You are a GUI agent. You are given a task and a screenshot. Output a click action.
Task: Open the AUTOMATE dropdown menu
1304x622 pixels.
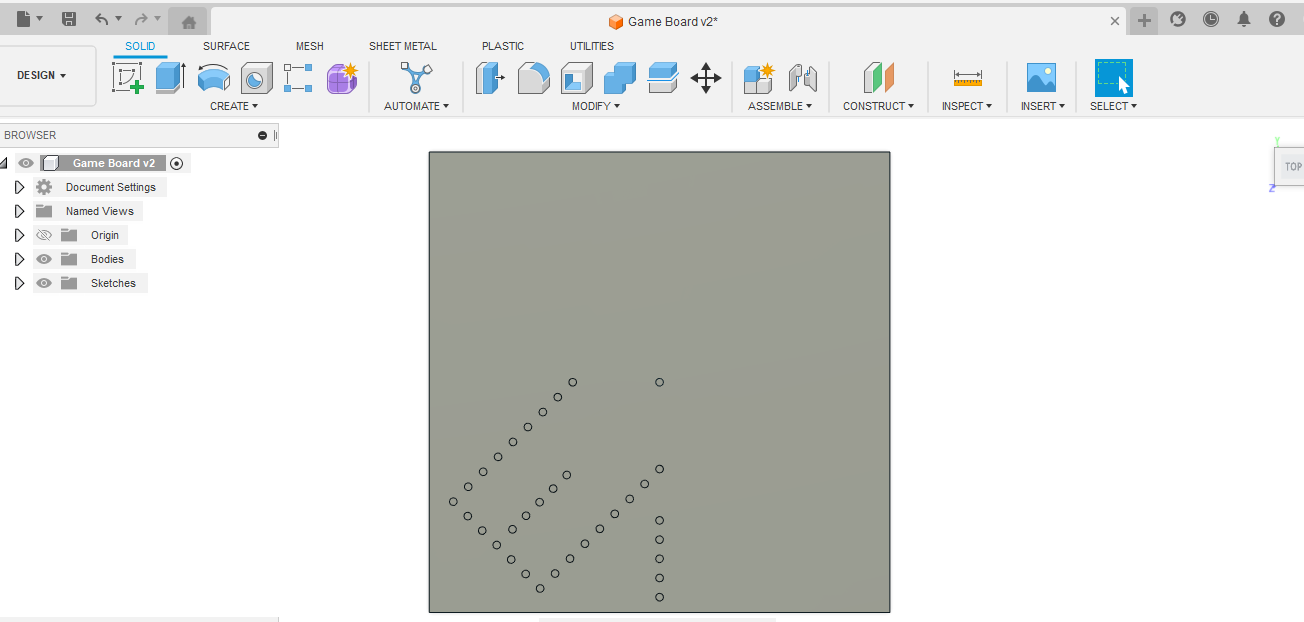pos(416,106)
